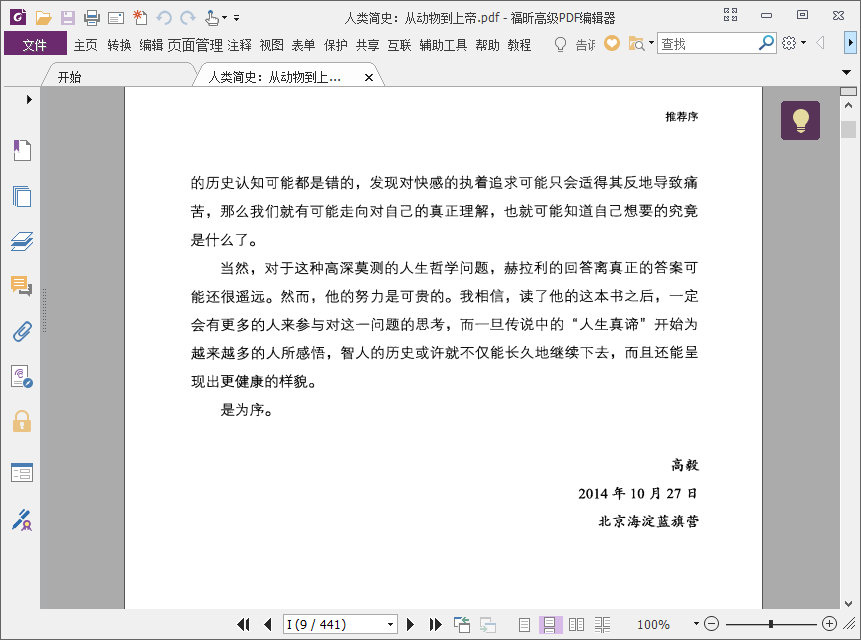Screen dimensions: 861x640
Task: Open the 表单 ribbon tab
Action: pyautogui.click(x=303, y=45)
